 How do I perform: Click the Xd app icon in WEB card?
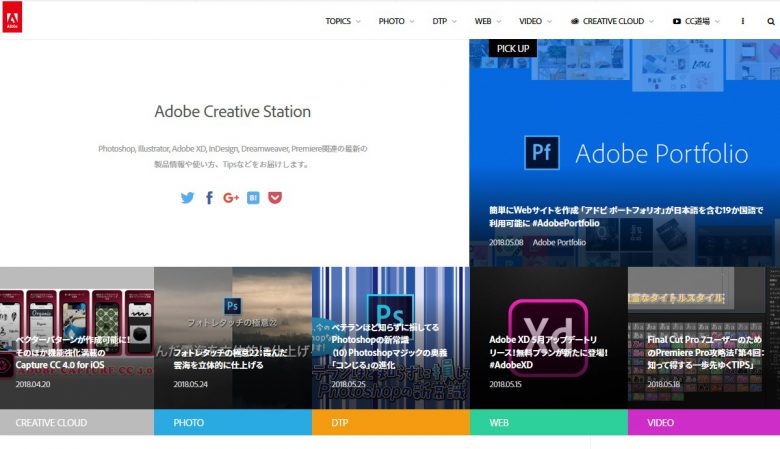point(548,336)
